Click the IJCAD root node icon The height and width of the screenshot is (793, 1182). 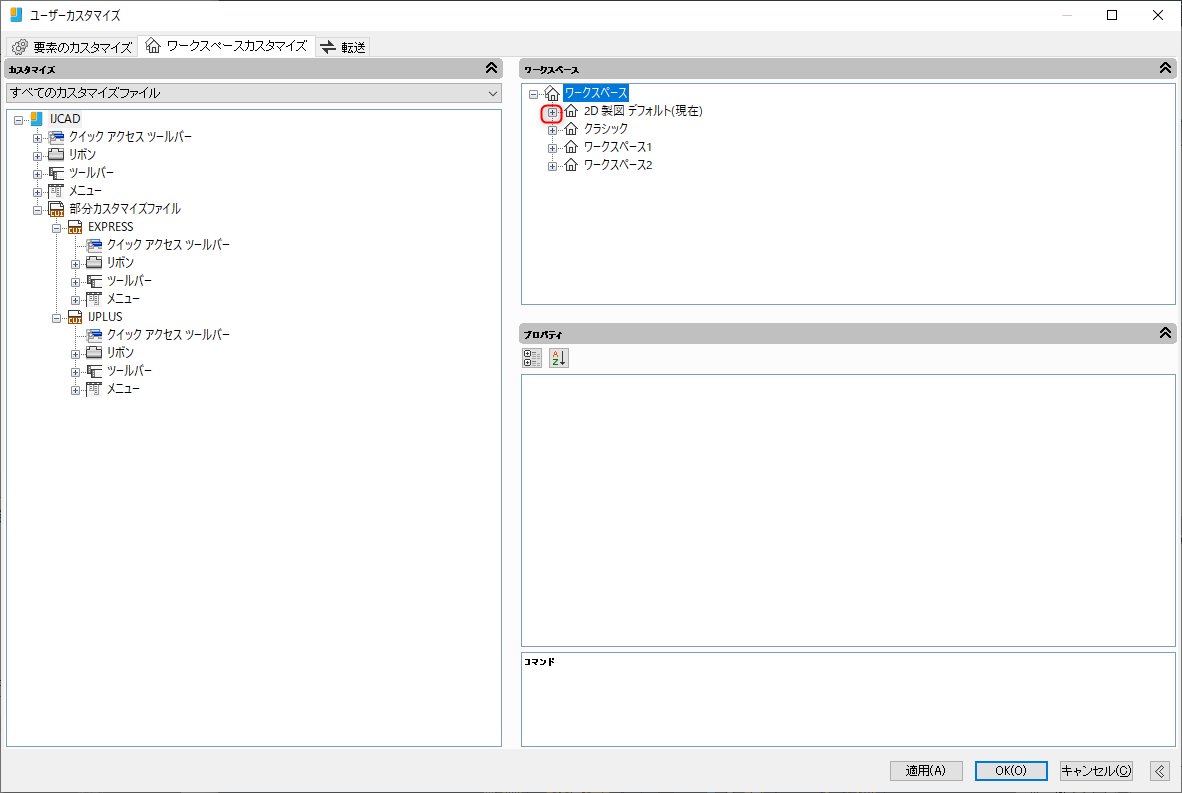click(x=36, y=118)
